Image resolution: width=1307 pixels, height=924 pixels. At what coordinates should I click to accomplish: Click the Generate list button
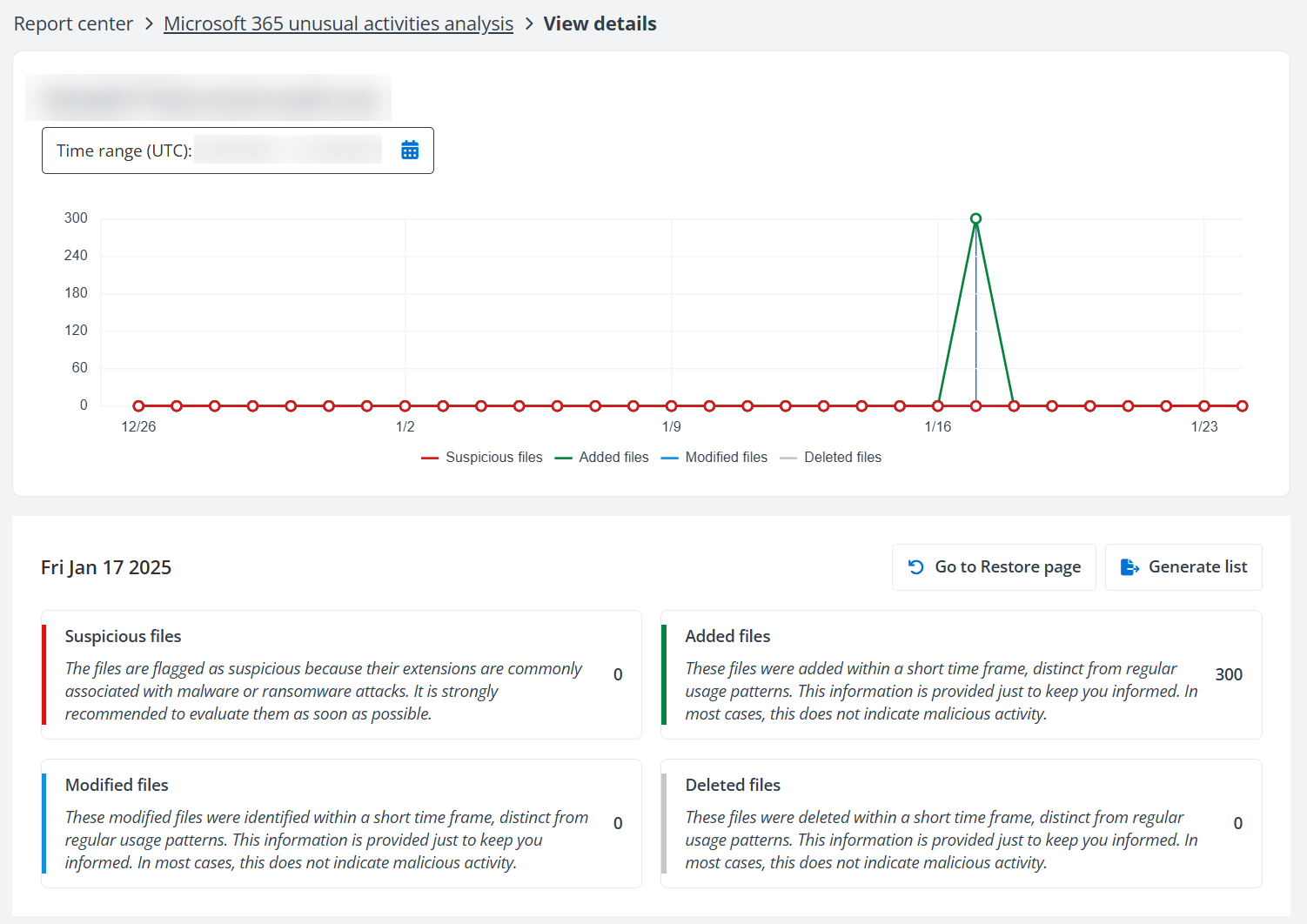[1183, 567]
